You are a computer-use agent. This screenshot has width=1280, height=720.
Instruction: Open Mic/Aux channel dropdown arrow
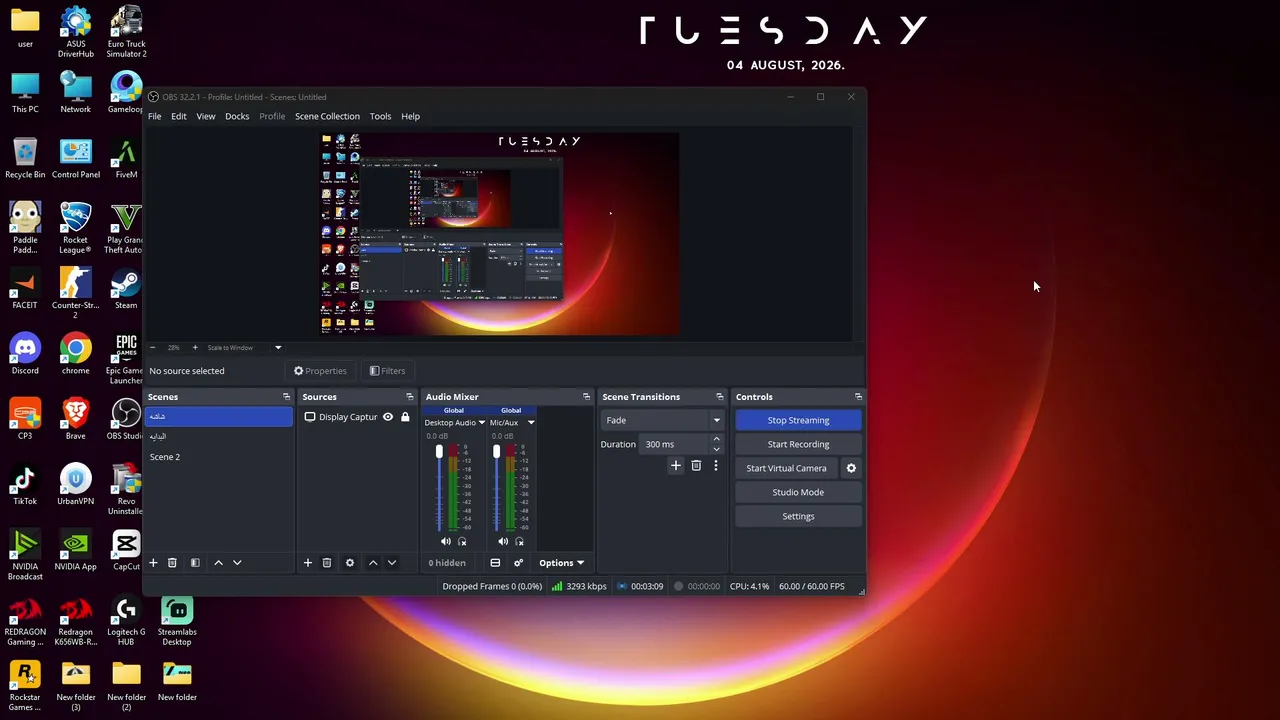pos(531,423)
